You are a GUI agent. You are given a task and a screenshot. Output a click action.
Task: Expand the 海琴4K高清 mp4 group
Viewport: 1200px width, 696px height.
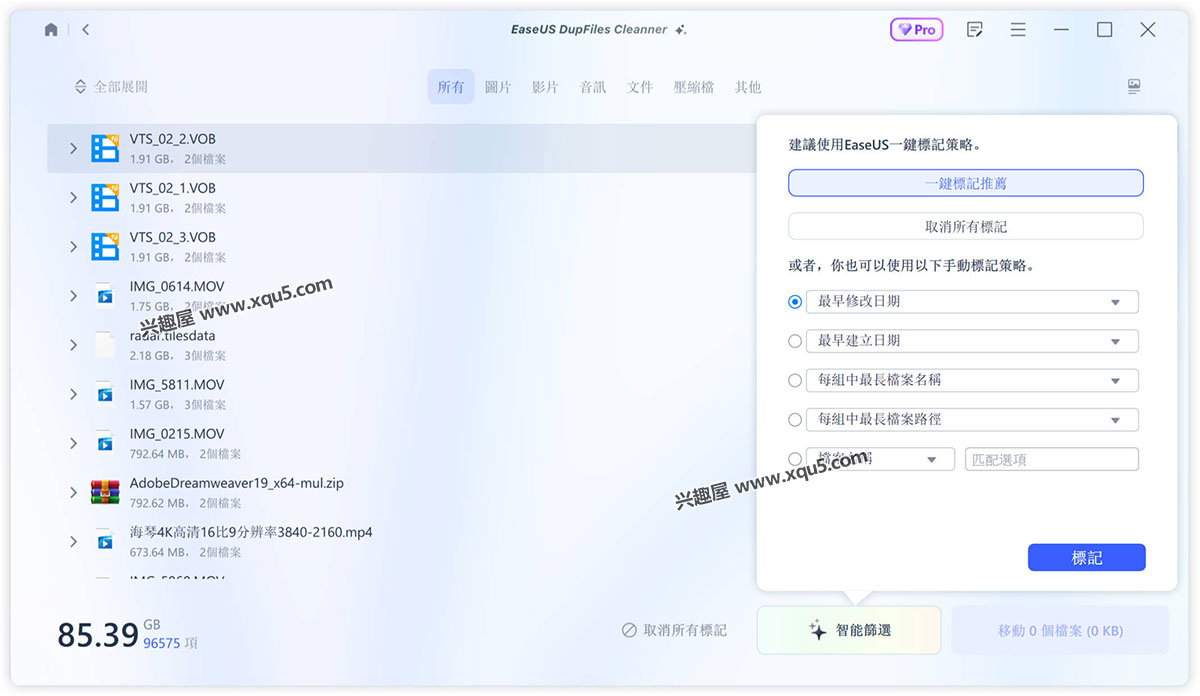pyautogui.click(x=73, y=541)
